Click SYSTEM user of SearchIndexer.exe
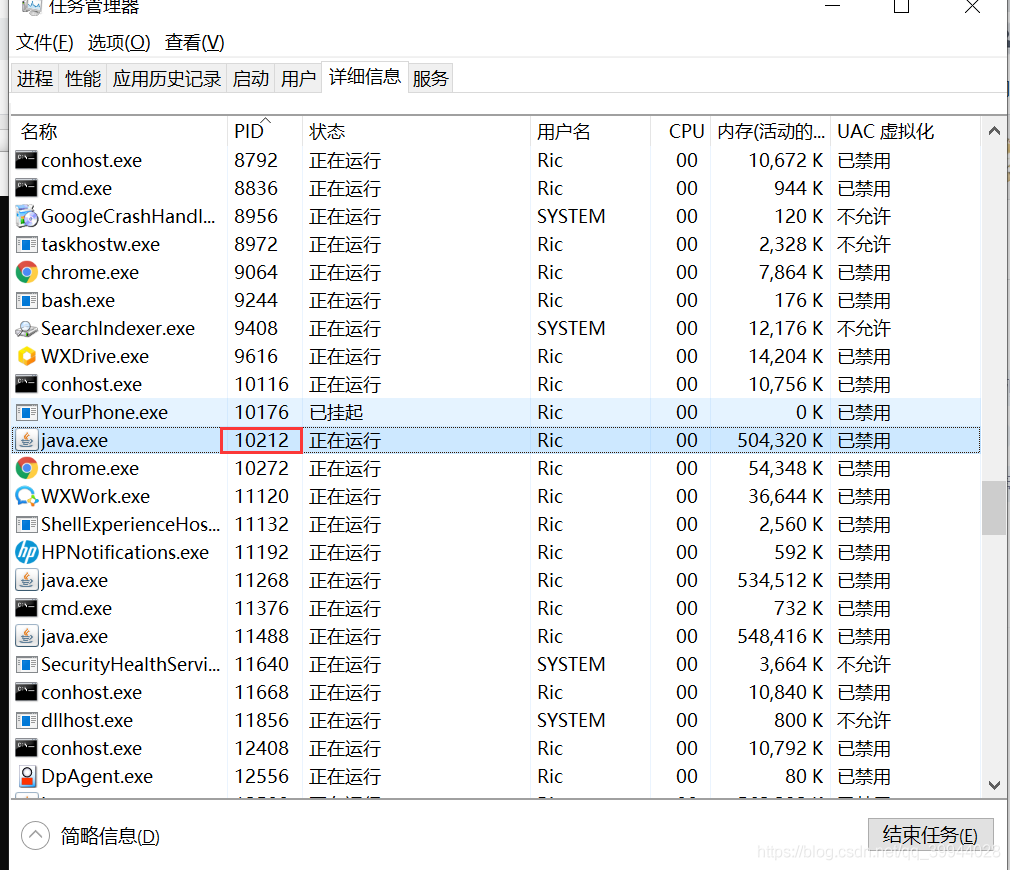Screen dimensions: 1010x870 click(571, 328)
